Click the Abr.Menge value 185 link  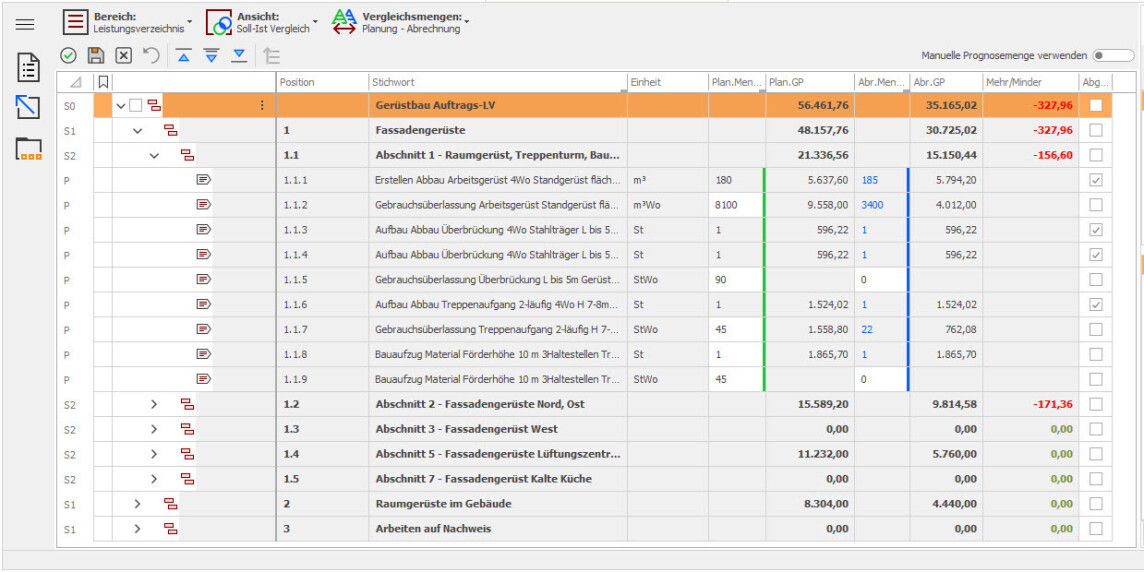point(869,180)
